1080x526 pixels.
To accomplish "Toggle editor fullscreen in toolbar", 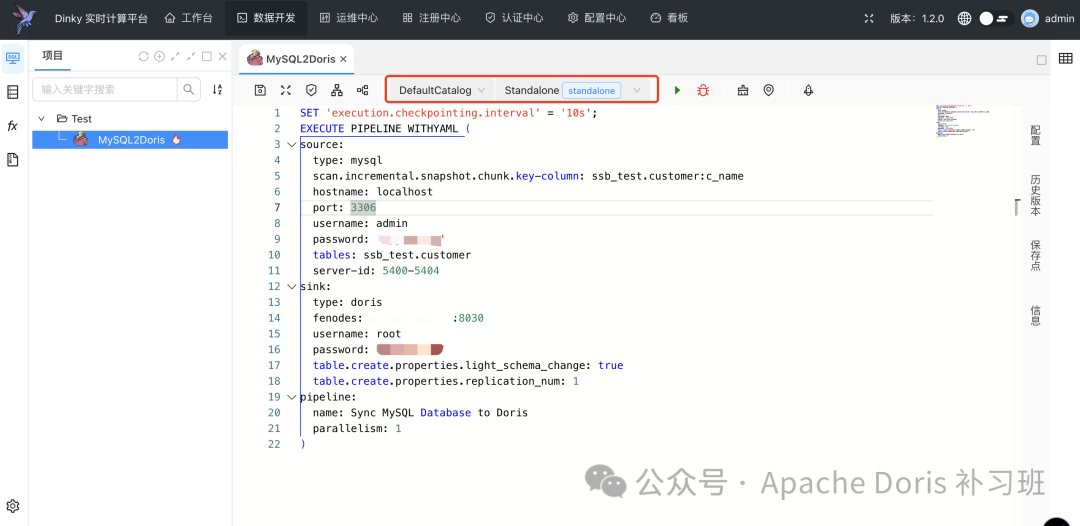I will (286, 90).
